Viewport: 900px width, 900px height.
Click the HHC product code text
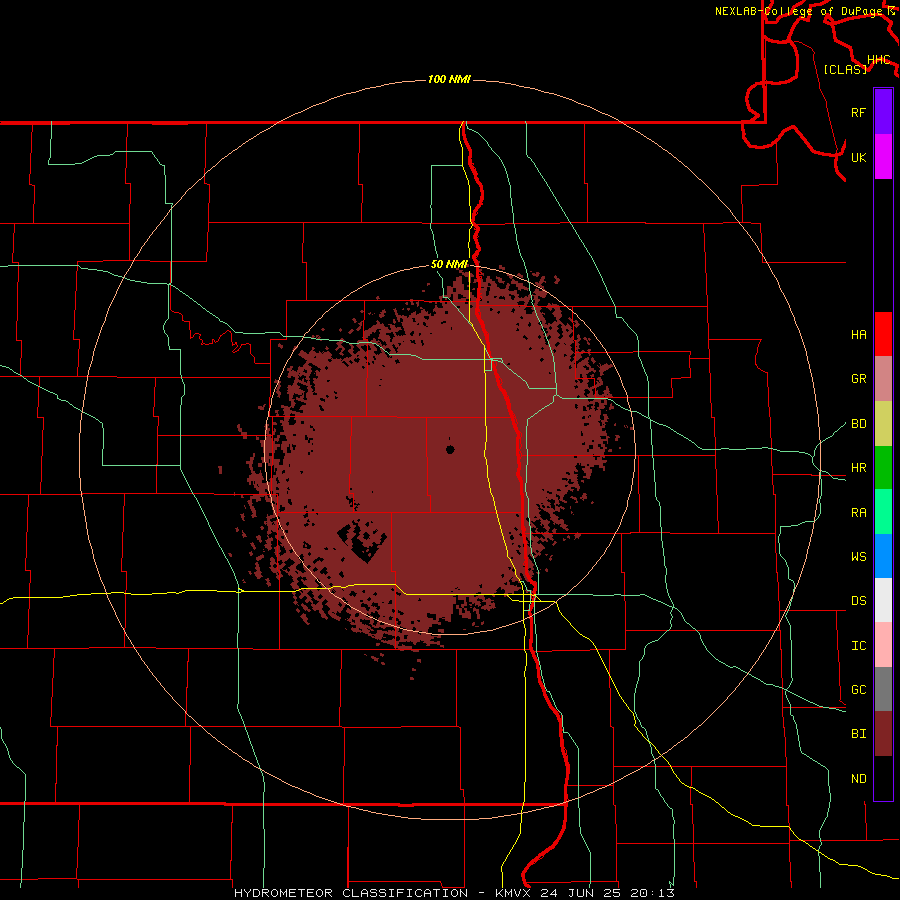[879, 60]
